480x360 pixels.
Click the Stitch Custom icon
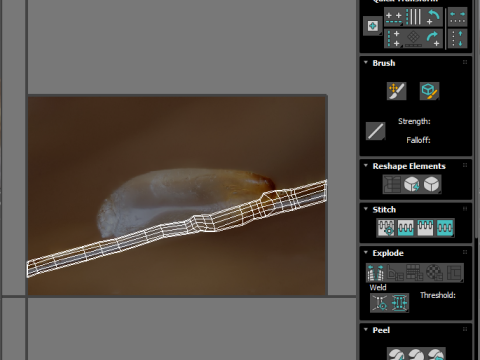coord(445,228)
